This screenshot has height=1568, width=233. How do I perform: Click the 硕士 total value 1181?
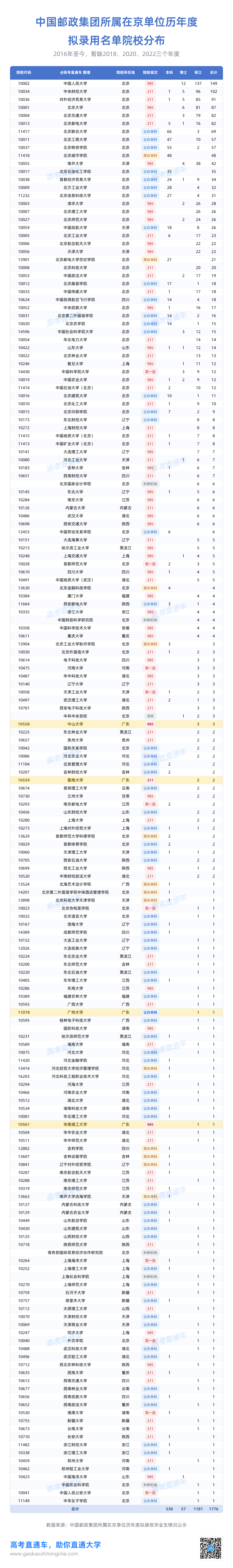pos(198,1509)
